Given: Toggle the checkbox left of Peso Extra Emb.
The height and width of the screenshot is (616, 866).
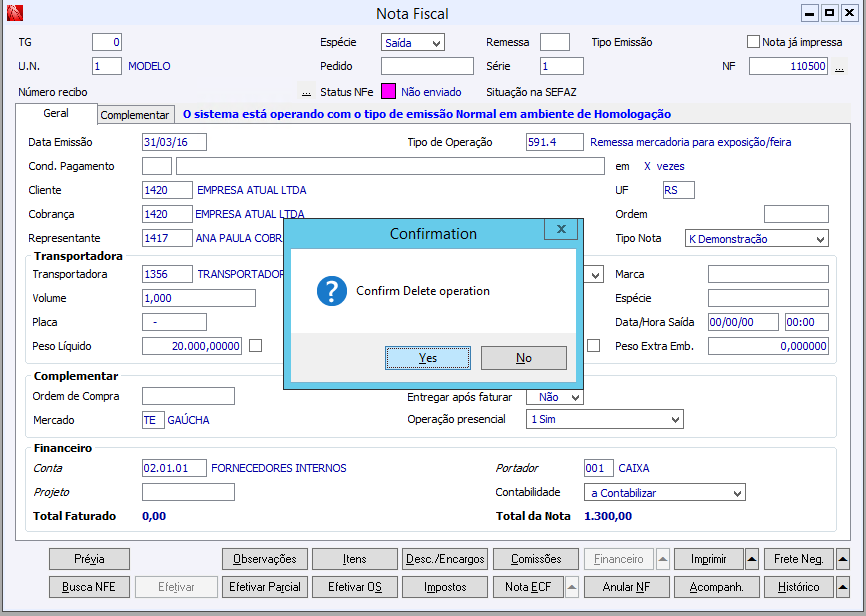Looking at the screenshot, I should coord(594,346).
